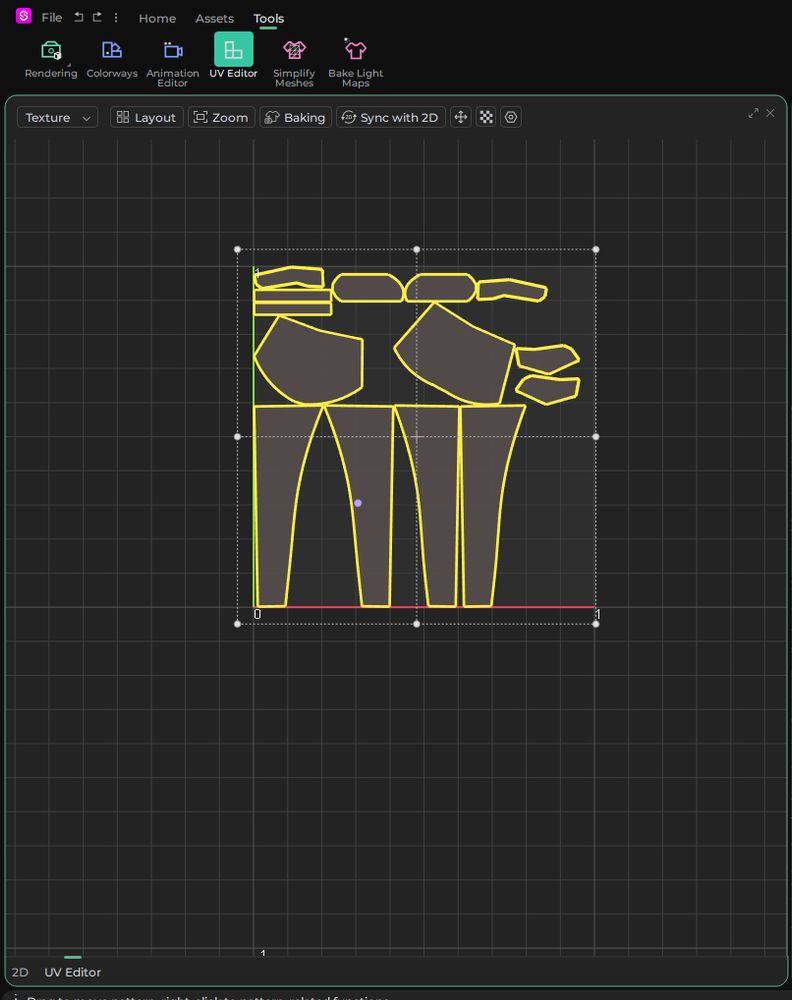
Task: Click the left-middle bounding box handle
Action: pyautogui.click(x=237, y=437)
